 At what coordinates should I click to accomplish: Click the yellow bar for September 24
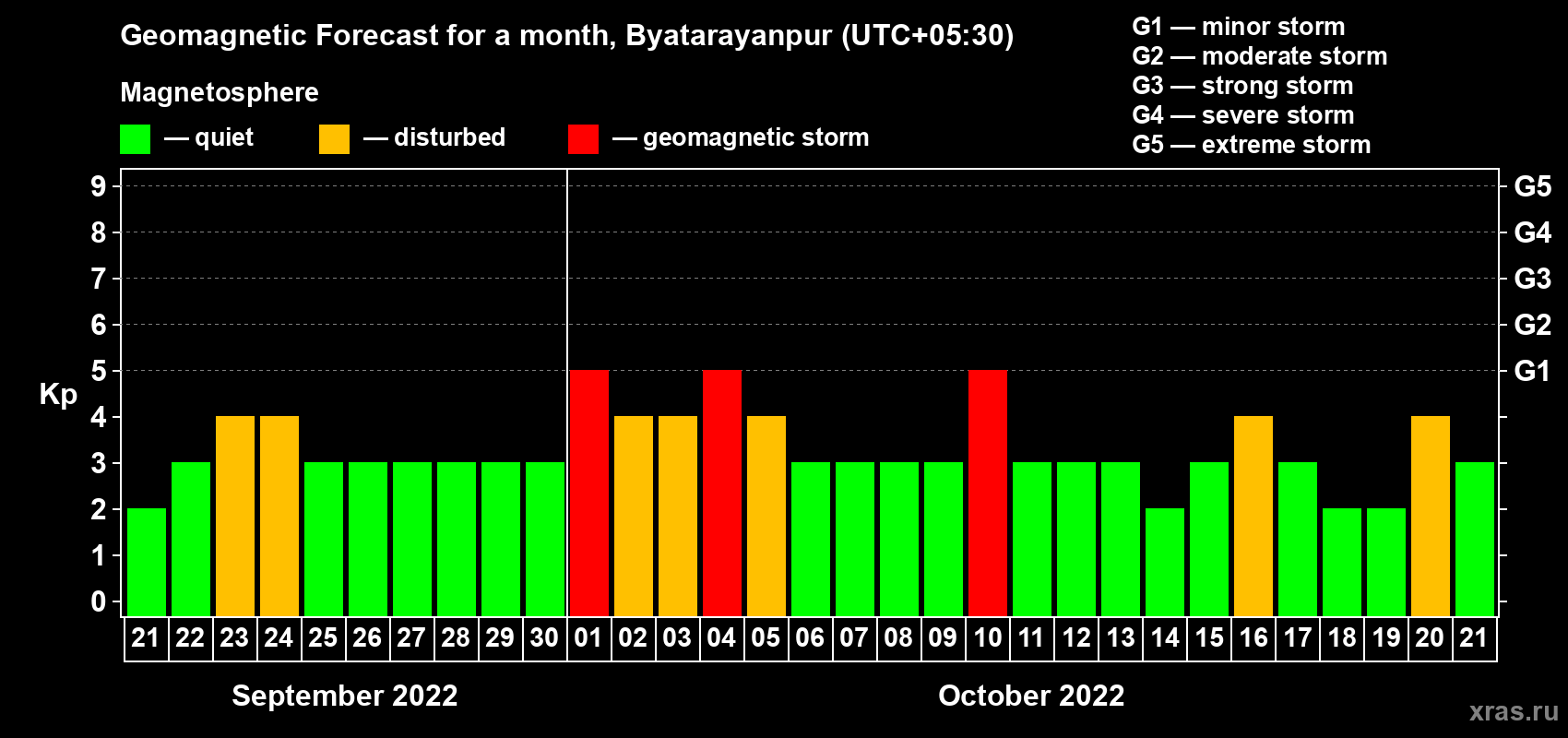[279, 516]
